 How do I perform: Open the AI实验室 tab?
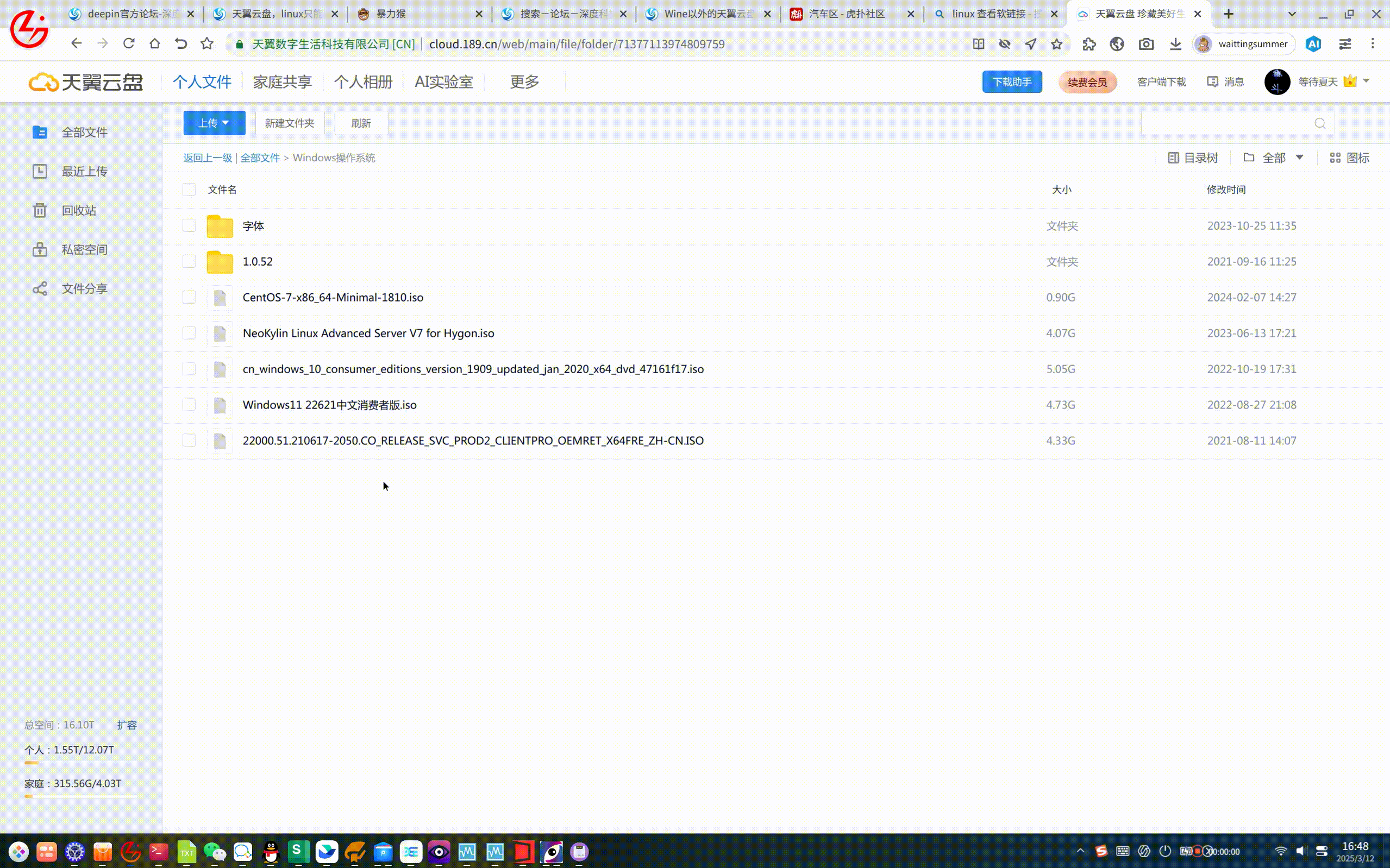click(x=444, y=82)
